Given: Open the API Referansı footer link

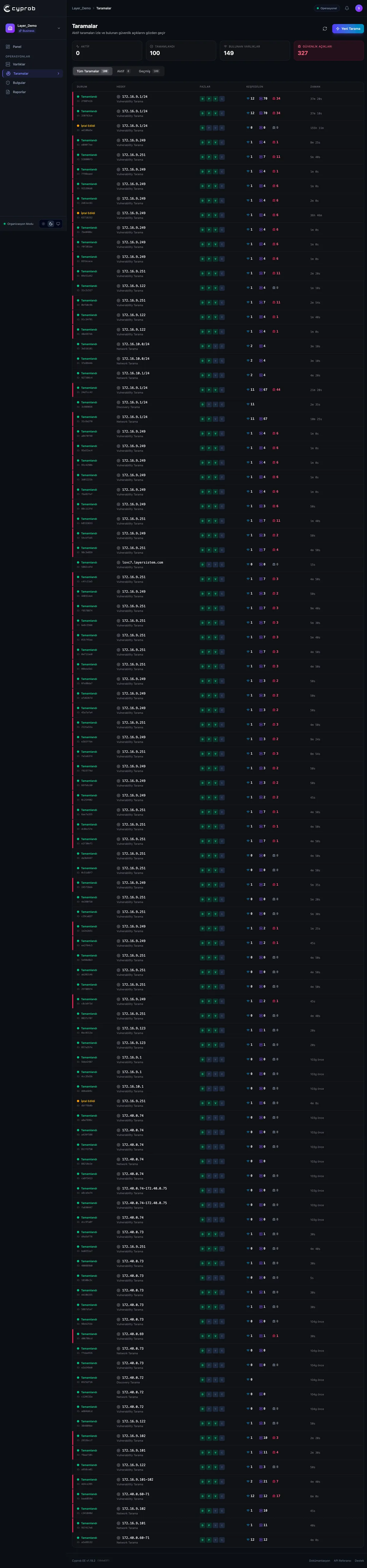Looking at the screenshot, I should (343, 1561).
